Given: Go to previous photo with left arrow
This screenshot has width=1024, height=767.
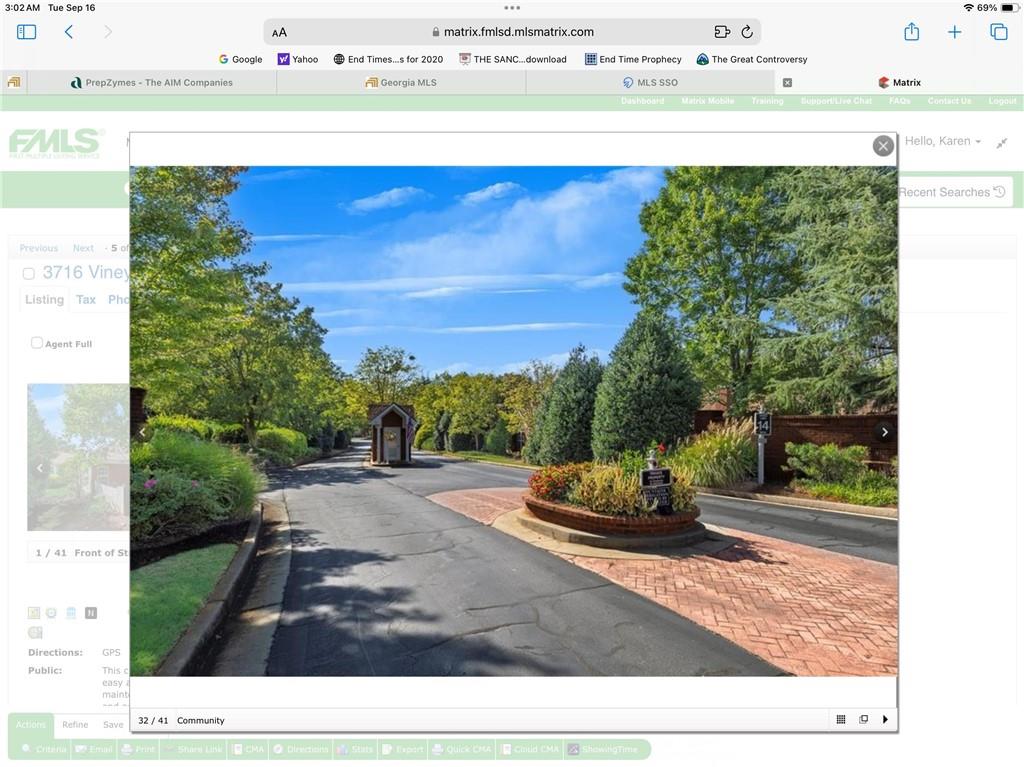Looking at the screenshot, I should click(x=142, y=432).
